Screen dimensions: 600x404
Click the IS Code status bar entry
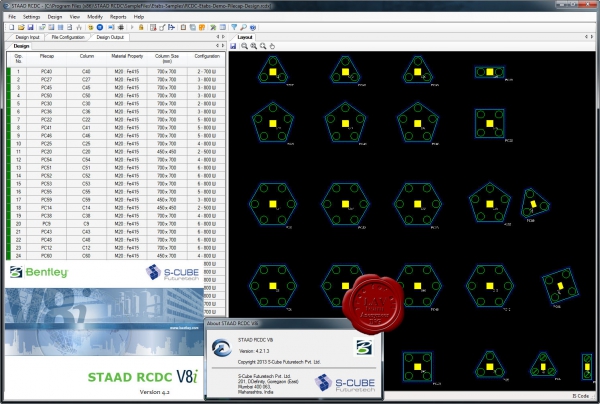(580, 396)
